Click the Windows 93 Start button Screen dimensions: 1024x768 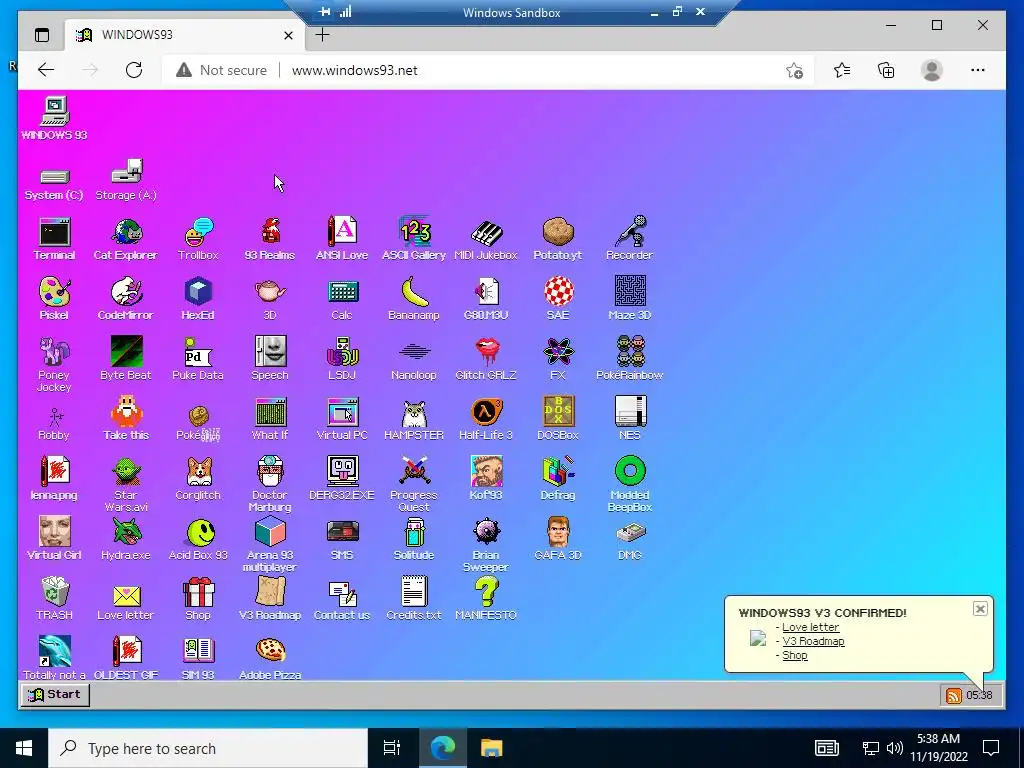tap(56, 694)
